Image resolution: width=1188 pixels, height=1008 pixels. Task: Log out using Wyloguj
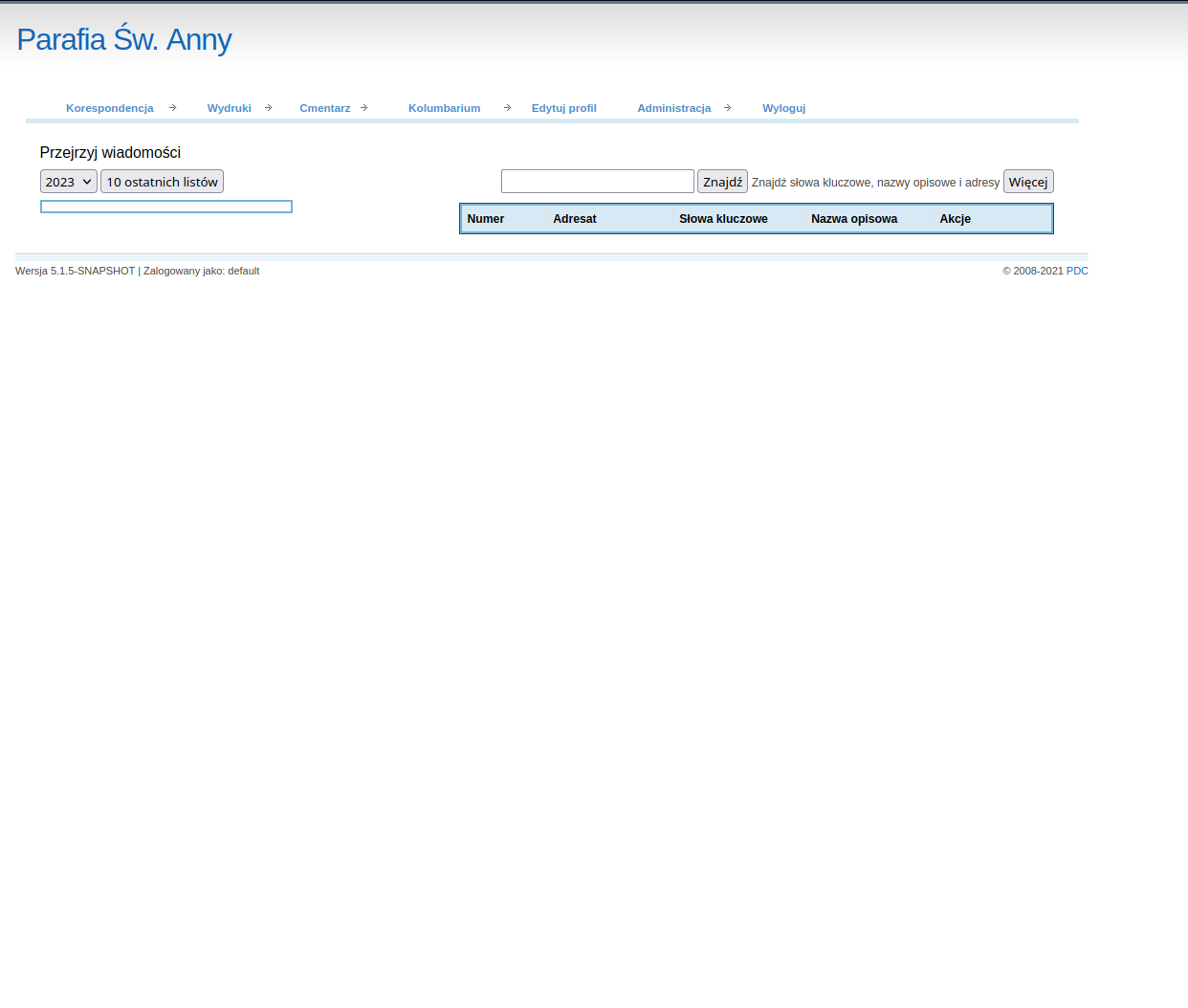[783, 108]
